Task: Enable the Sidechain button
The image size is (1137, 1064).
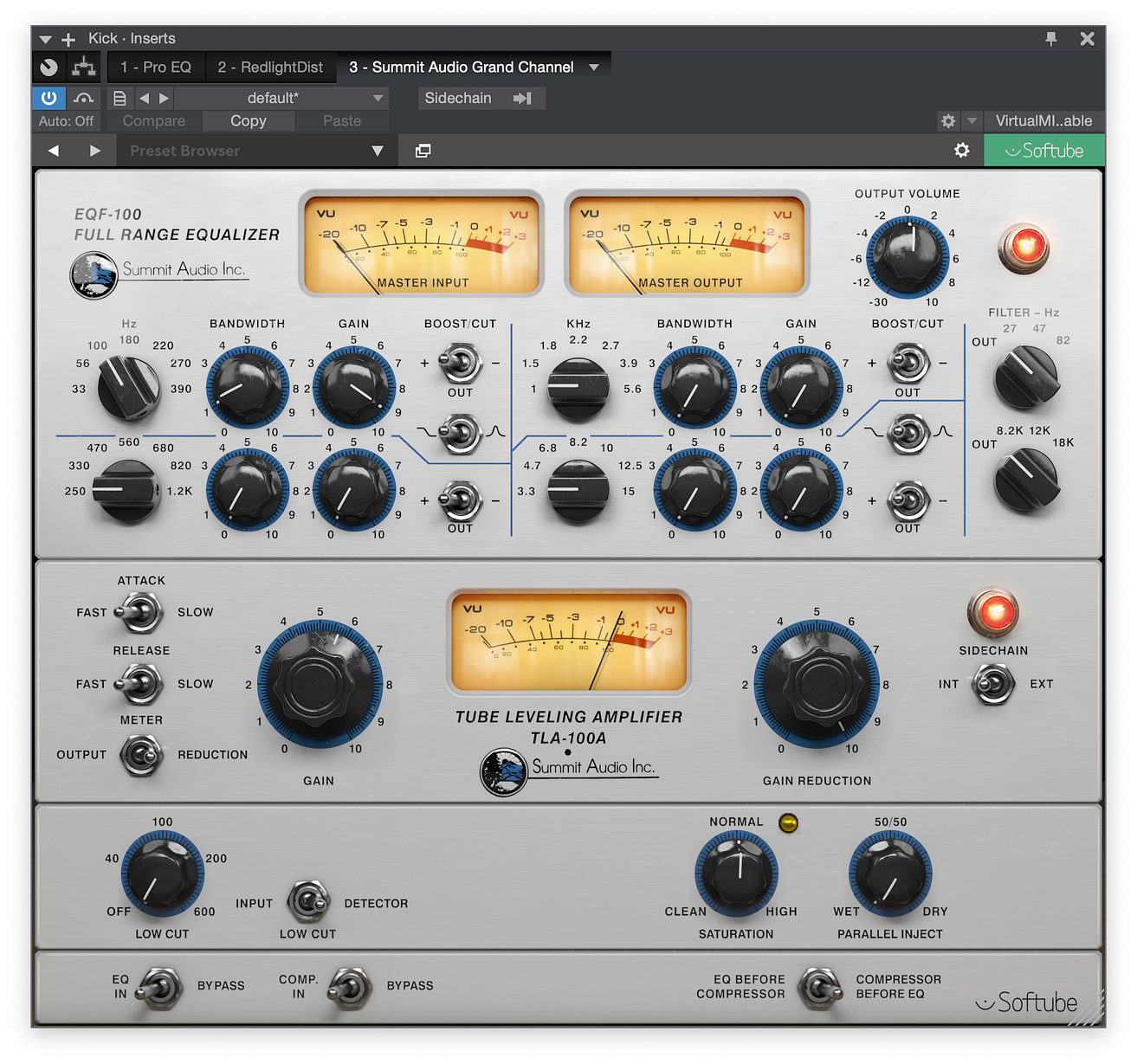Action: [481, 98]
